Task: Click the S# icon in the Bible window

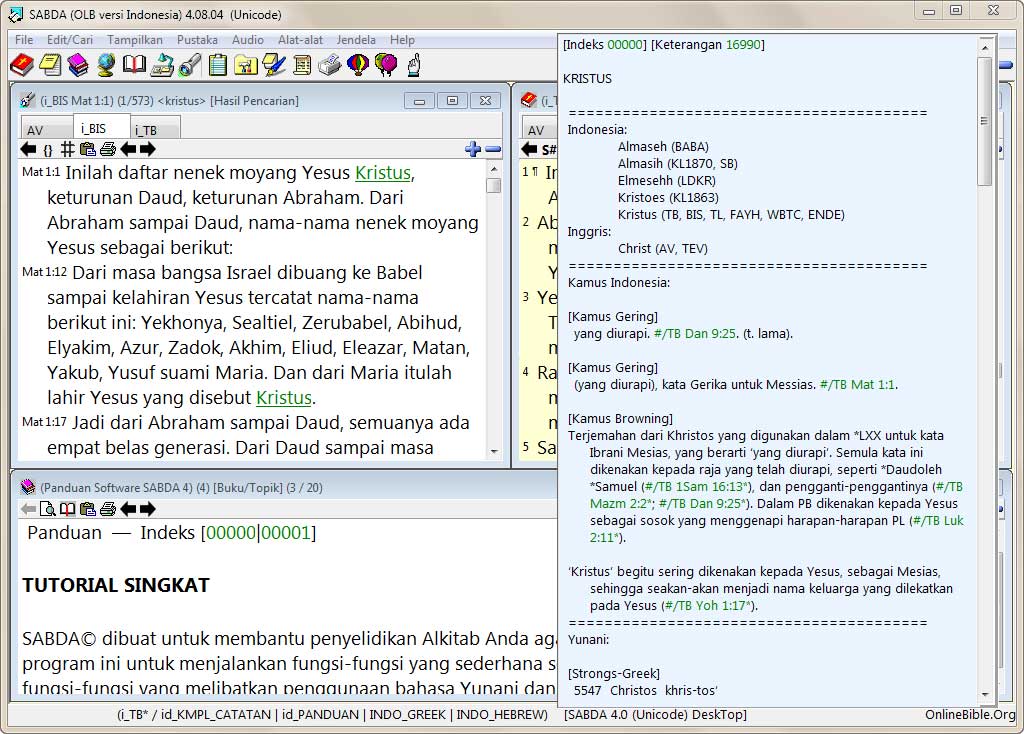Action: 549,150
